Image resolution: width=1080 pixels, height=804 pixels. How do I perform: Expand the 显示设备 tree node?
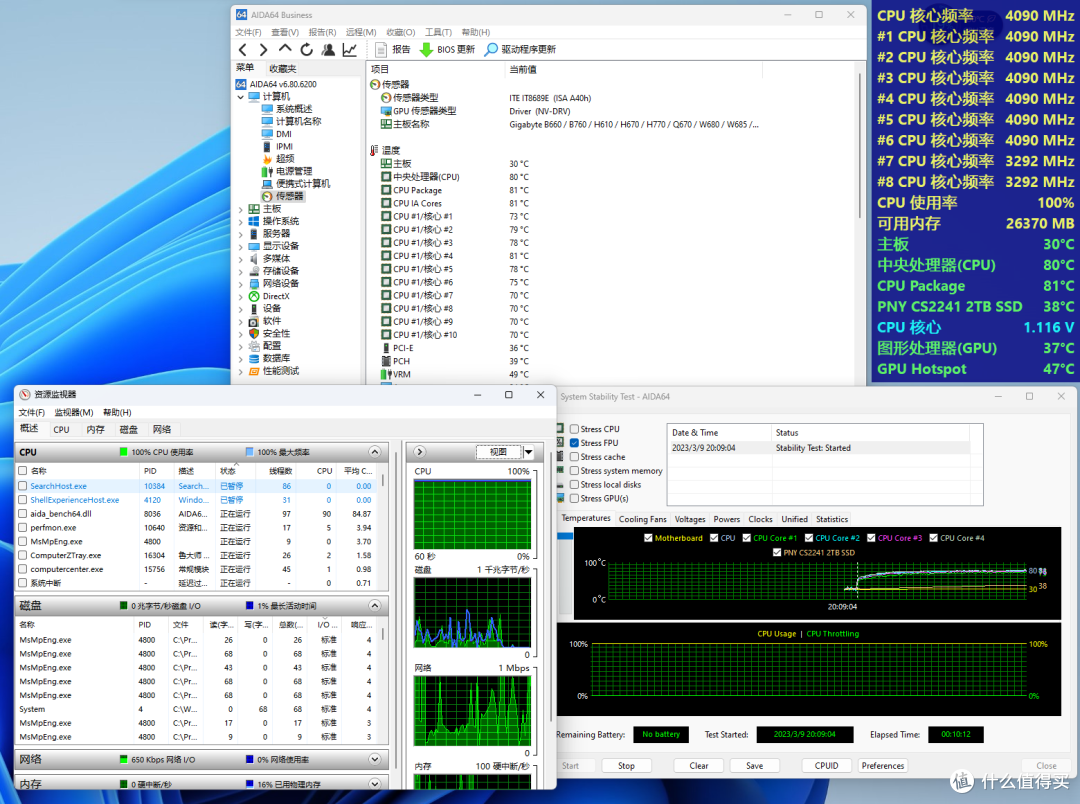click(x=240, y=246)
